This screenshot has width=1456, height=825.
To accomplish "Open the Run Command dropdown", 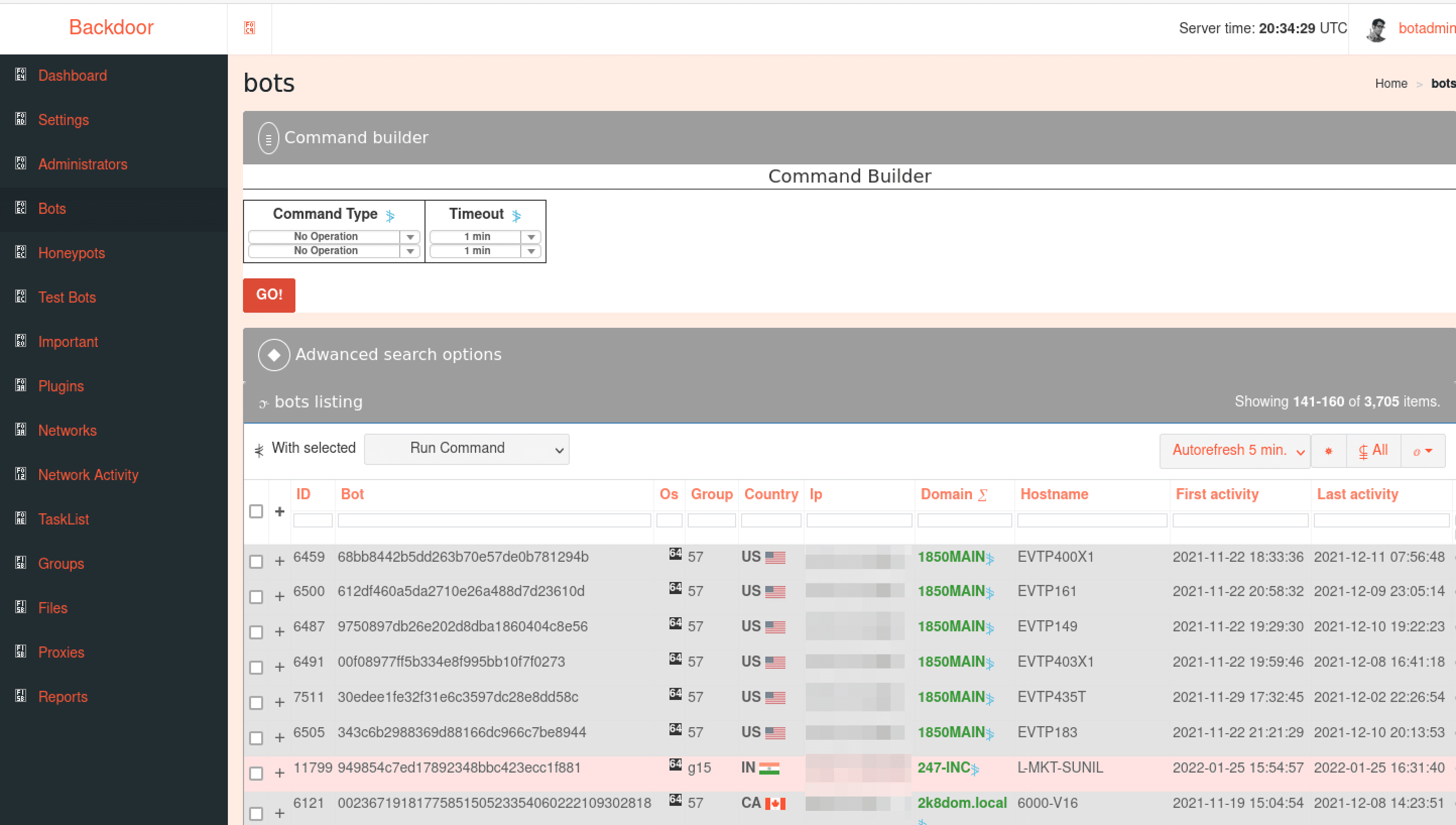I will pyautogui.click(x=467, y=449).
